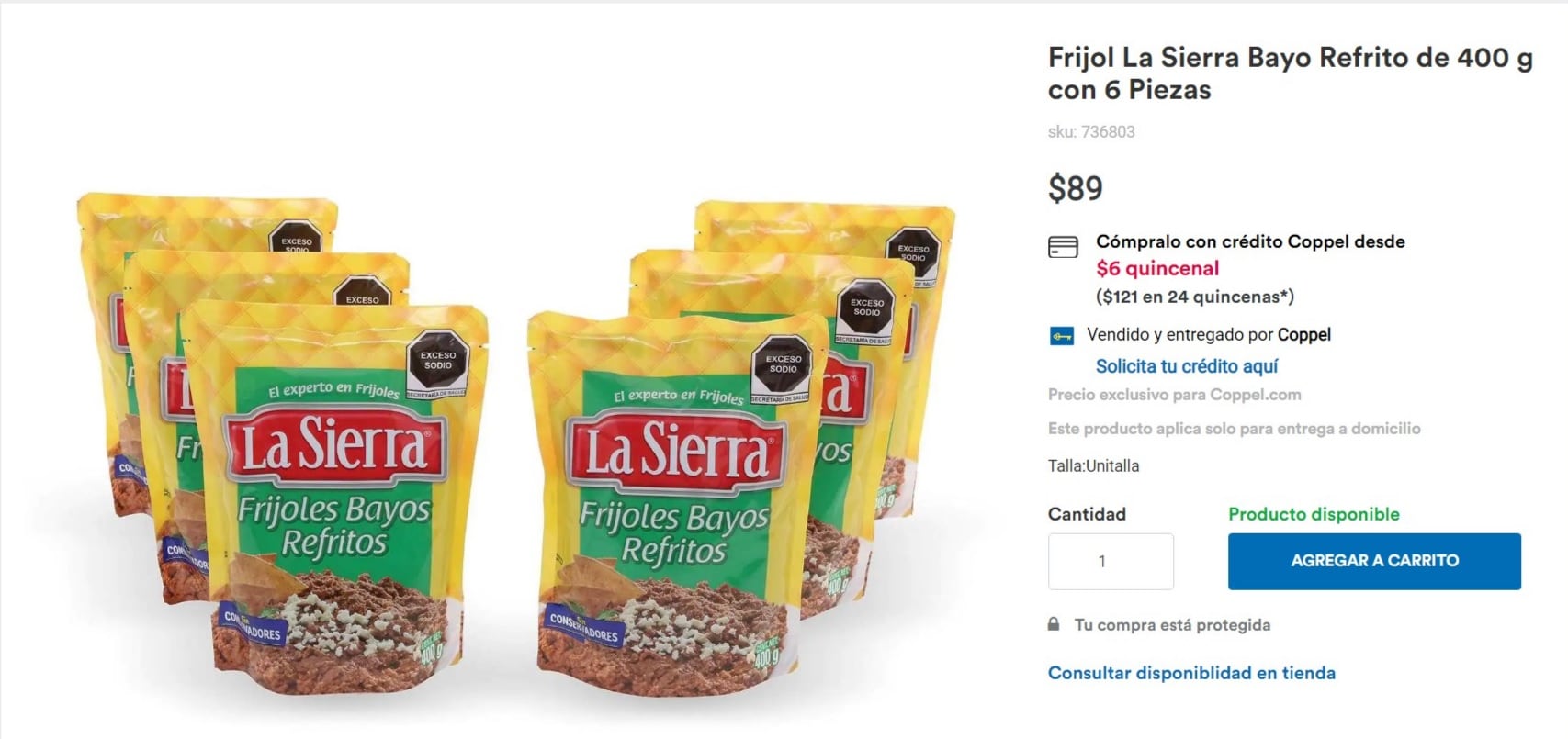Click the Coppel seller name
Image resolution: width=1568 pixels, height=739 pixels.
[1303, 335]
